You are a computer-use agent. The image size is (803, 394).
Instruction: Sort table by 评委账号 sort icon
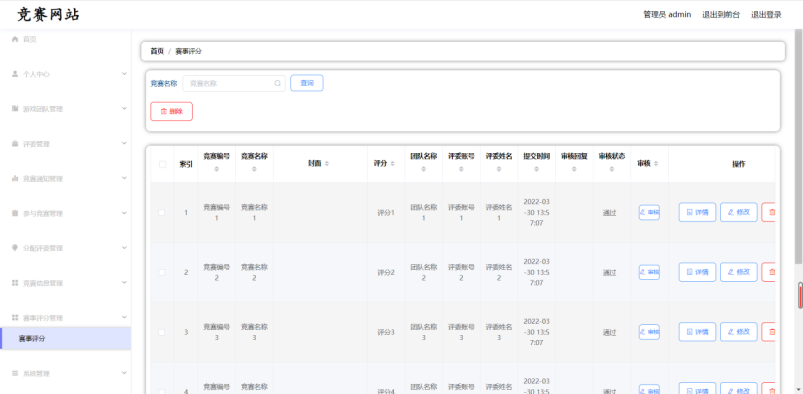[x=461, y=169]
